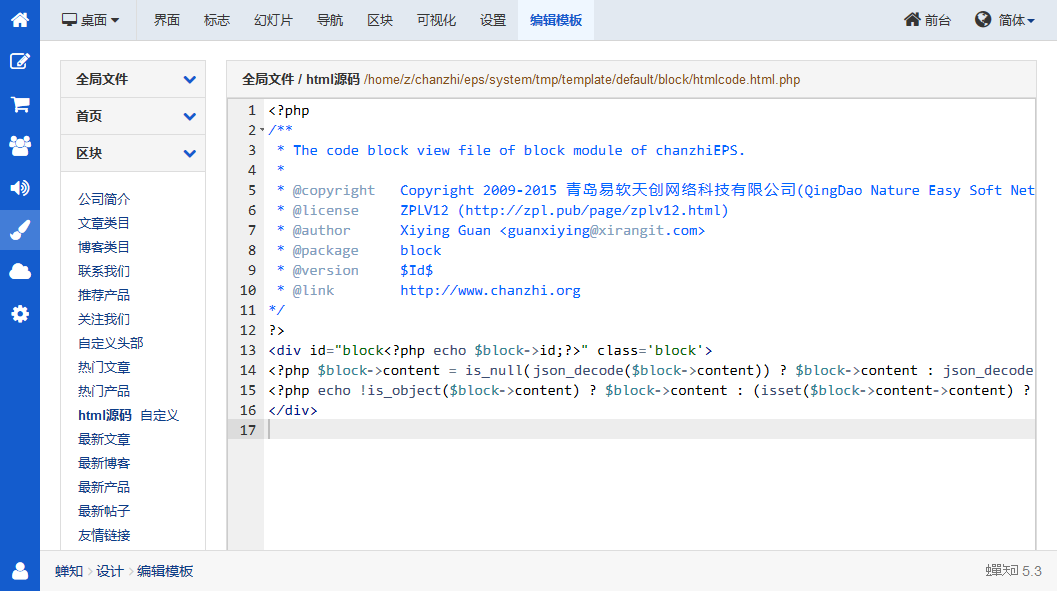Screen dimensions: 1057x591
Task: Click empty line 17 in code editor
Action: tap(650, 430)
